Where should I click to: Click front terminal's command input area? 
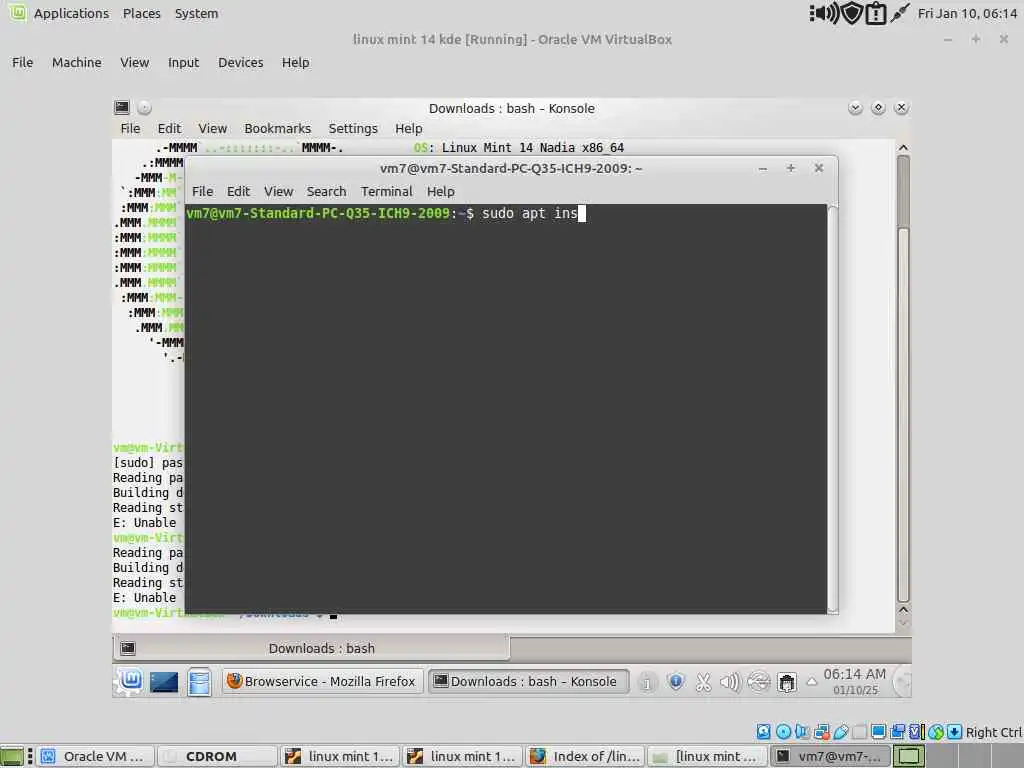click(x=506, y=409)
